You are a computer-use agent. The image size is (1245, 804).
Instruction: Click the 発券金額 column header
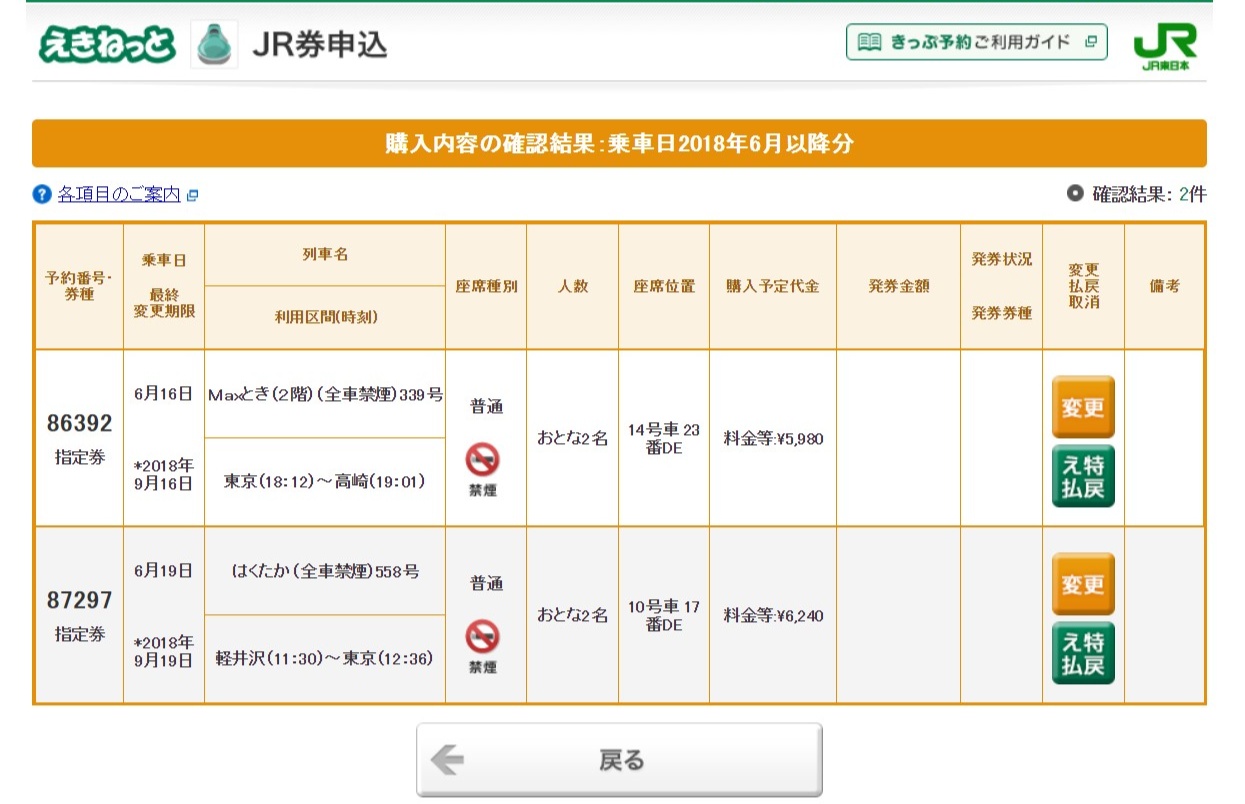pos(898,286)
